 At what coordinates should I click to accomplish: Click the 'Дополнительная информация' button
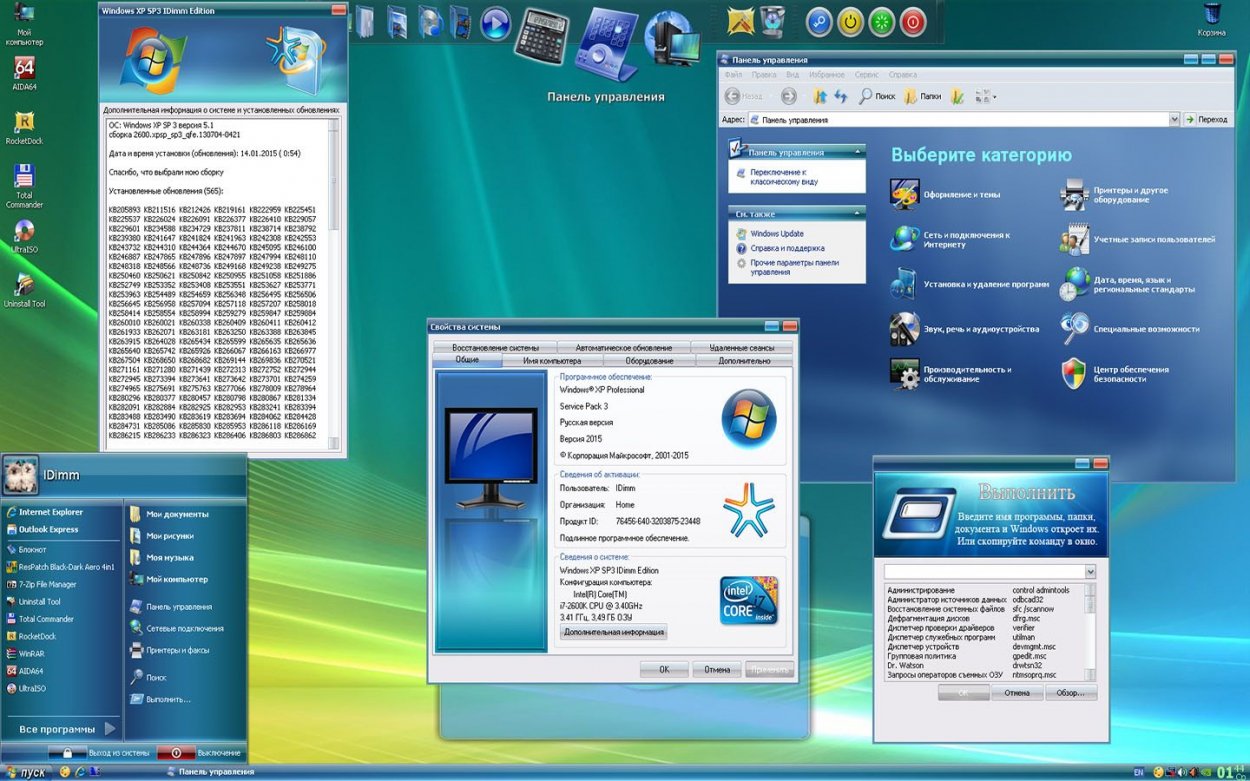click(613, 632)
